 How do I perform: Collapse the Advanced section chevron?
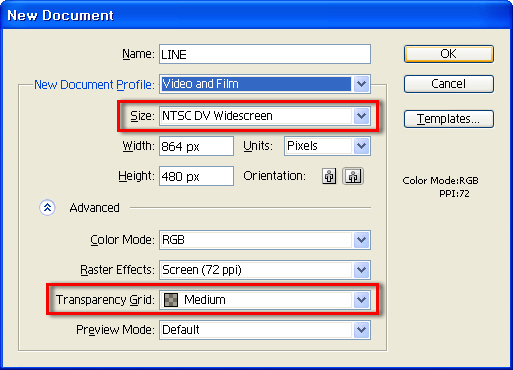pyautogui.click(x=47, y=208)
